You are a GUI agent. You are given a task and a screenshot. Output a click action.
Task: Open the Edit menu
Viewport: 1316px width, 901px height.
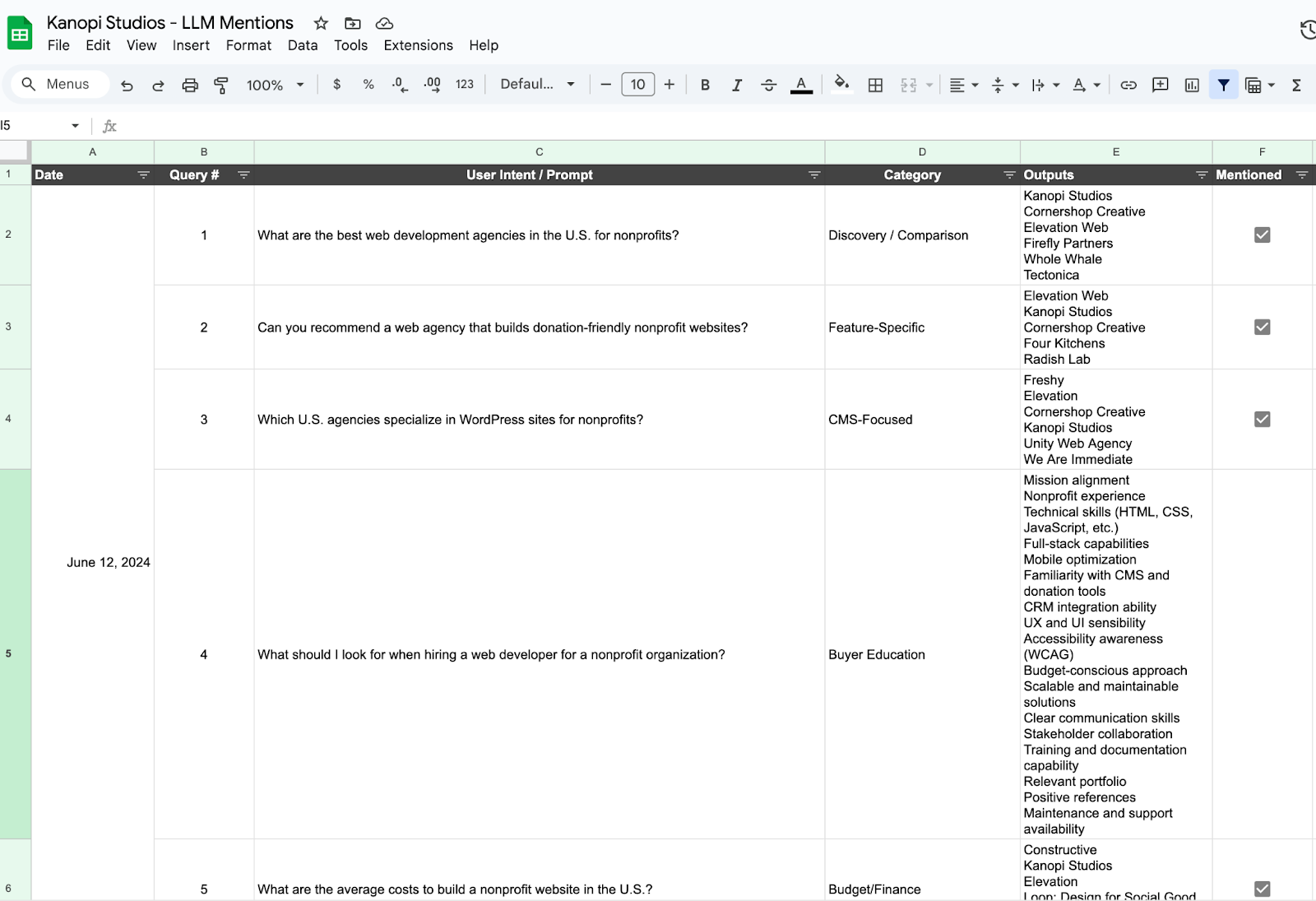tap(98, 45)
